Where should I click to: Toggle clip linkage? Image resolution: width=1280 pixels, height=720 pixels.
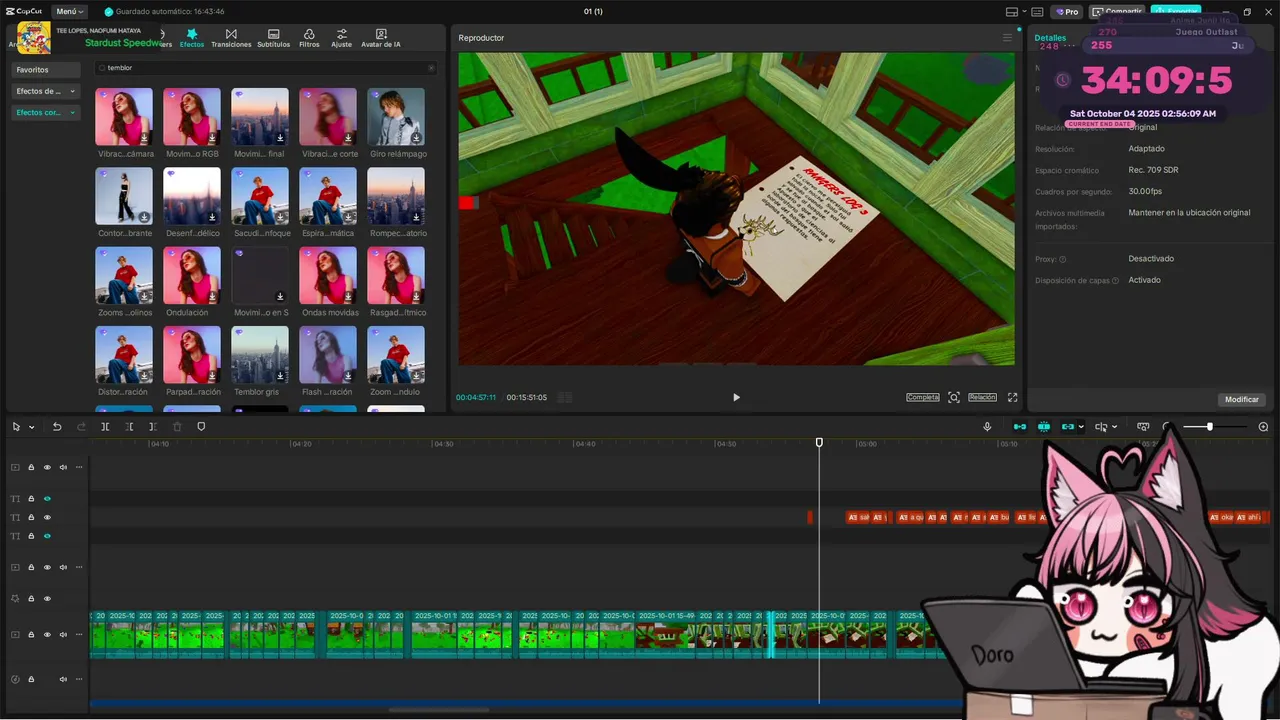tap(1068, 427)
